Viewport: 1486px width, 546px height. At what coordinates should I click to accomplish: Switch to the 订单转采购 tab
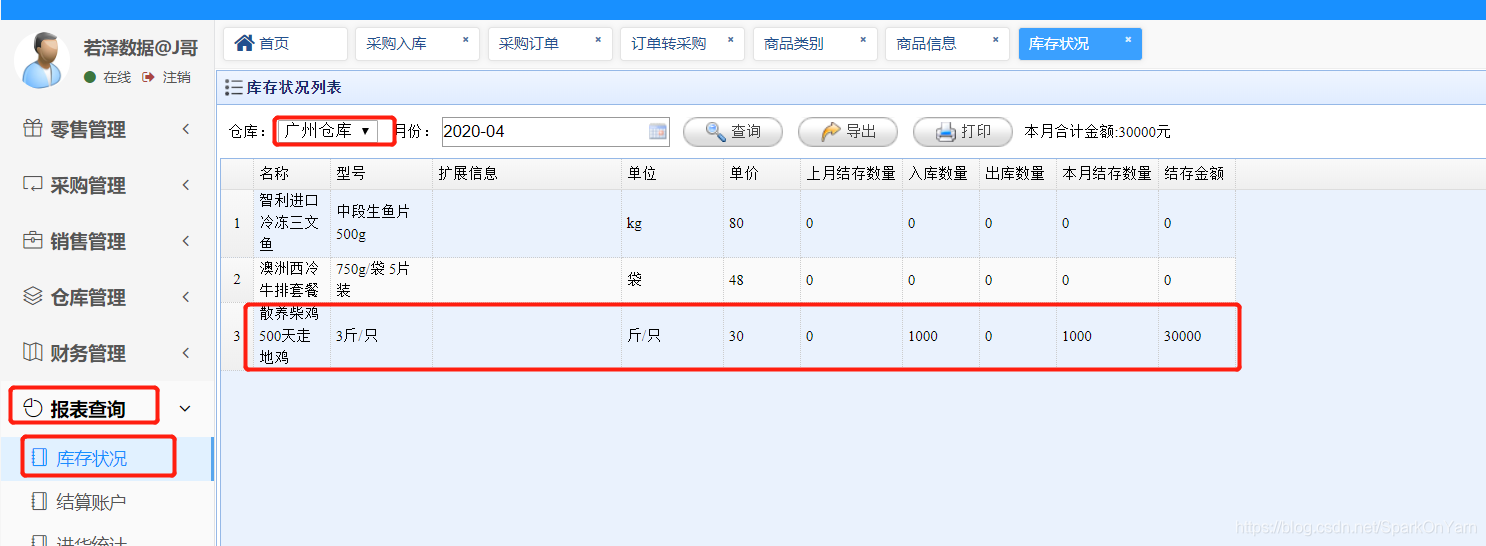coord(682,44)
